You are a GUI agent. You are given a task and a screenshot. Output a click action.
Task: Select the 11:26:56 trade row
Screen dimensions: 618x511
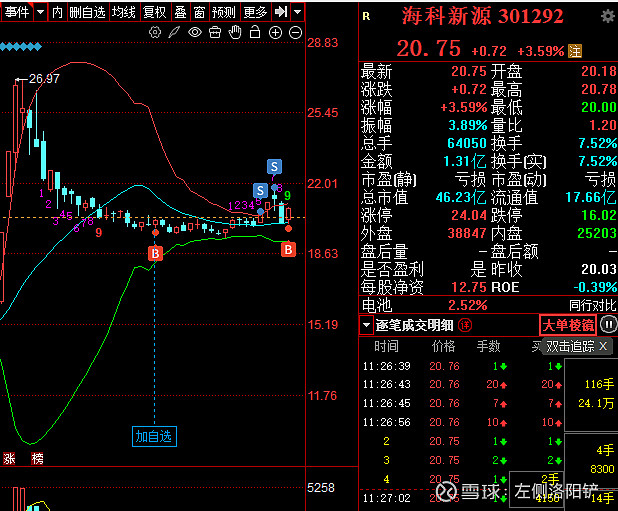[462, 422]
